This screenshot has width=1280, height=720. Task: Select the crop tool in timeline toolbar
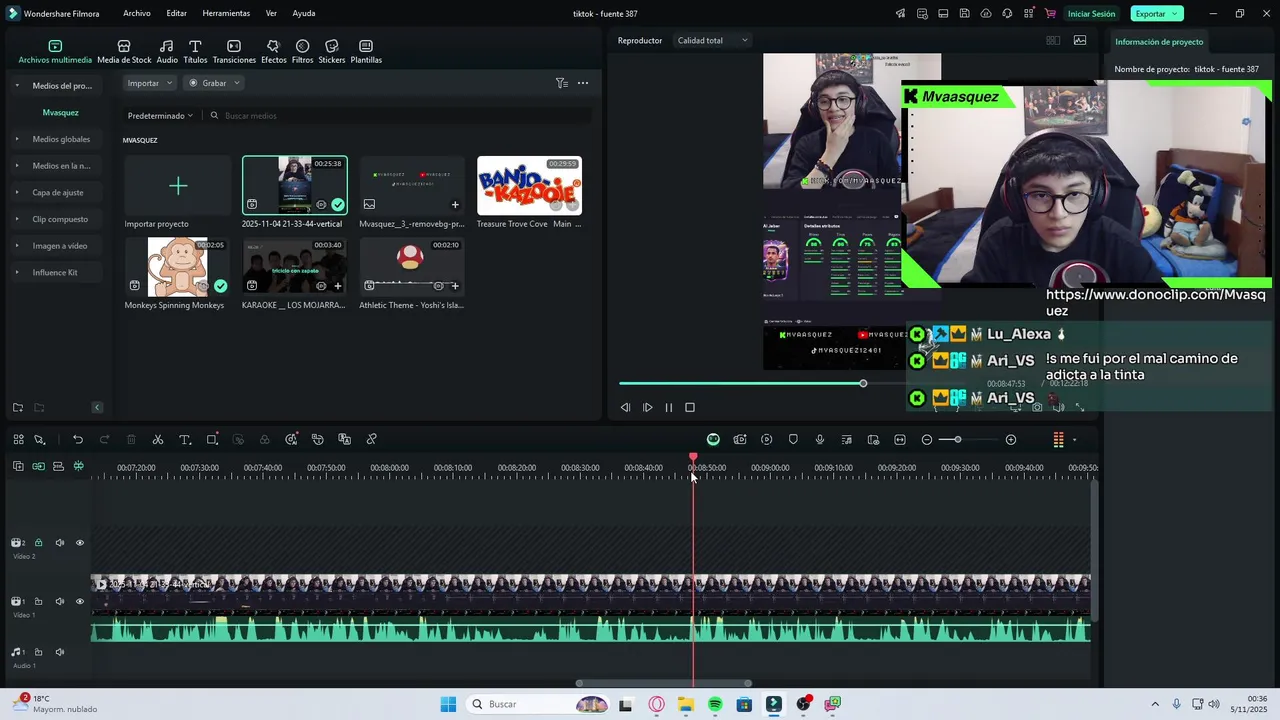click(212, 440)
